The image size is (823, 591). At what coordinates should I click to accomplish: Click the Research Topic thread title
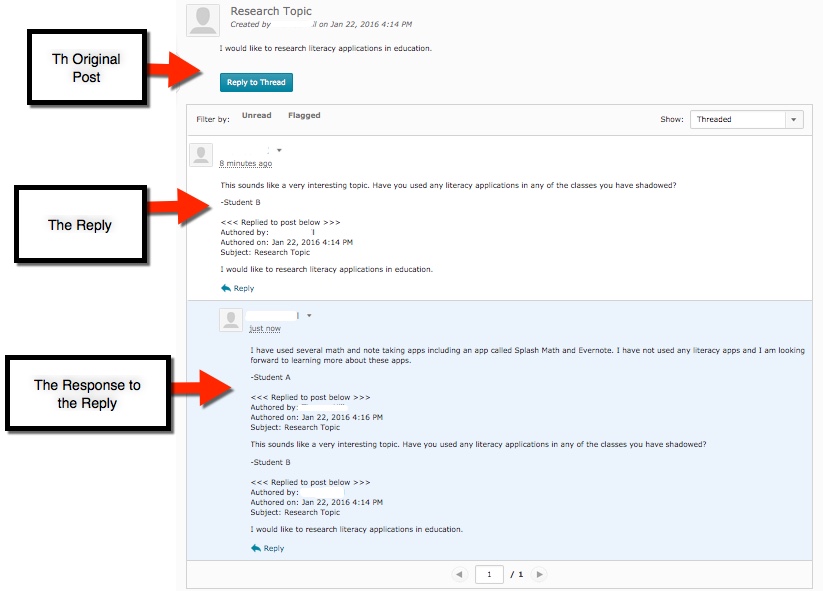click(271, 11)
